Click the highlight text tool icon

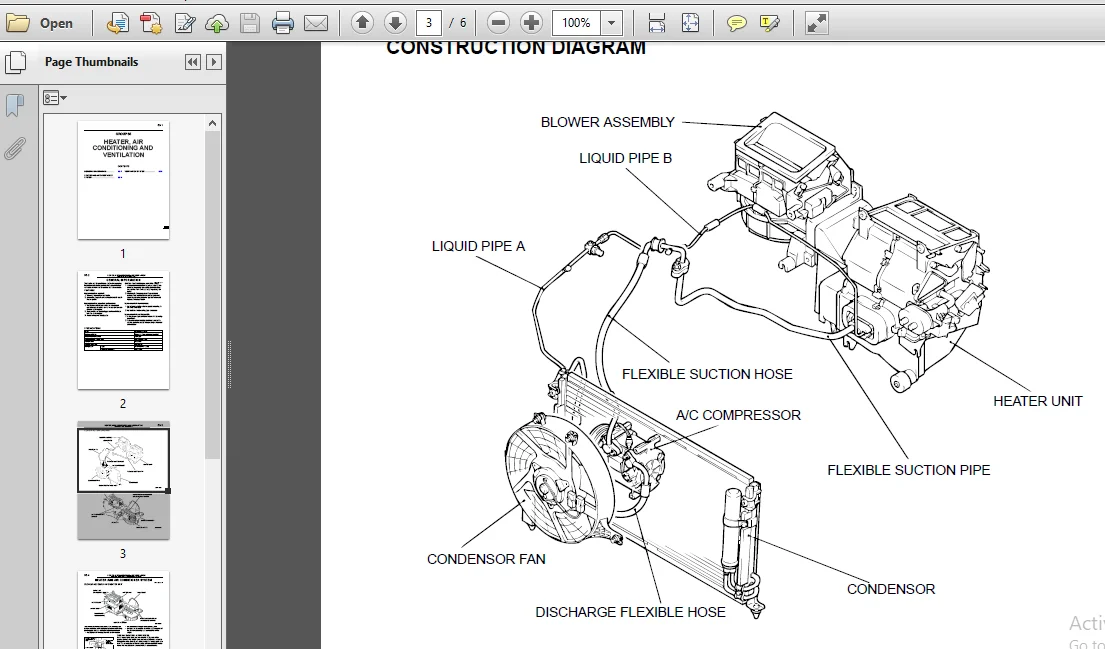[x=770, y=23]
